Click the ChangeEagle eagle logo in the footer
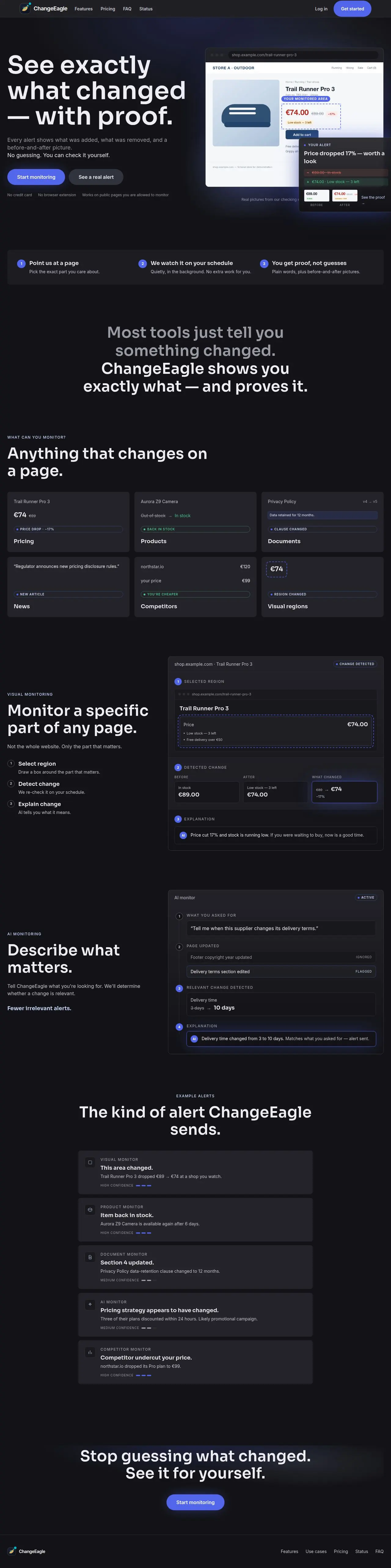The width and height of the screenshot is (391, 1568). point(12,1551)
